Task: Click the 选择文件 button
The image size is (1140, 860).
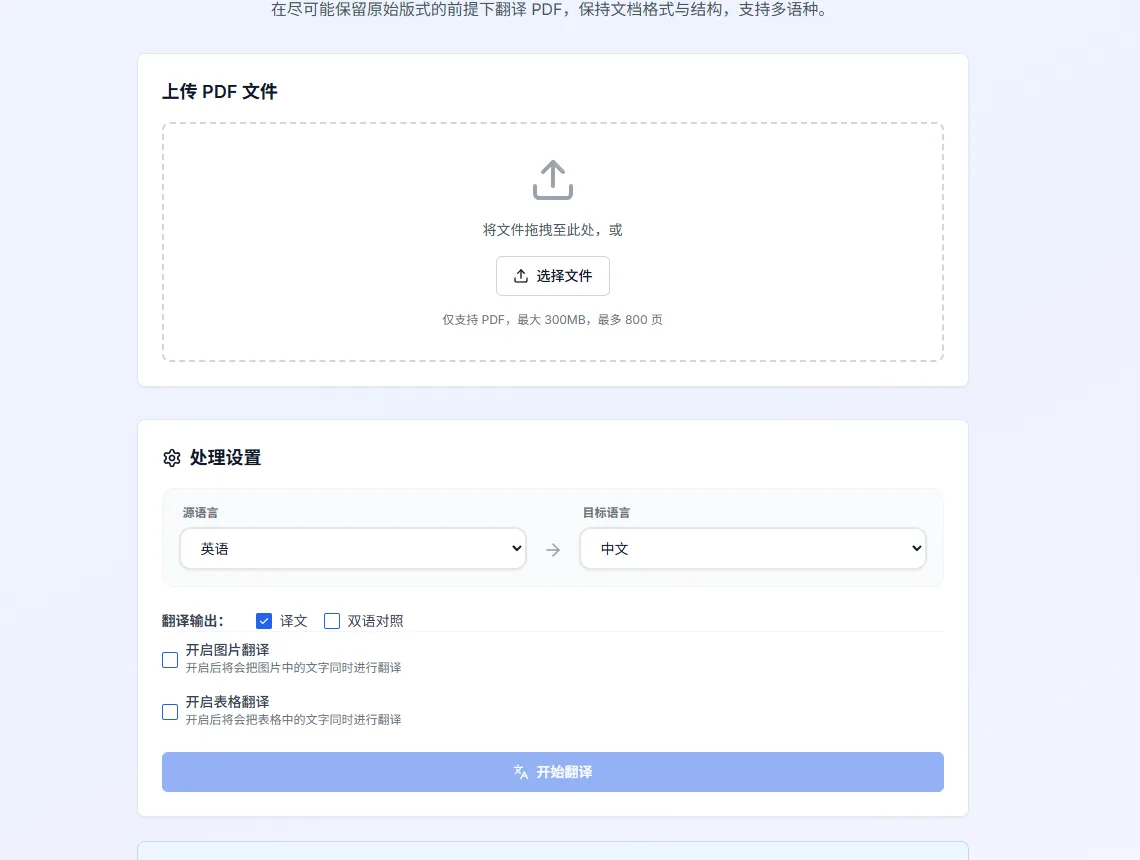Action: [553, 276]
